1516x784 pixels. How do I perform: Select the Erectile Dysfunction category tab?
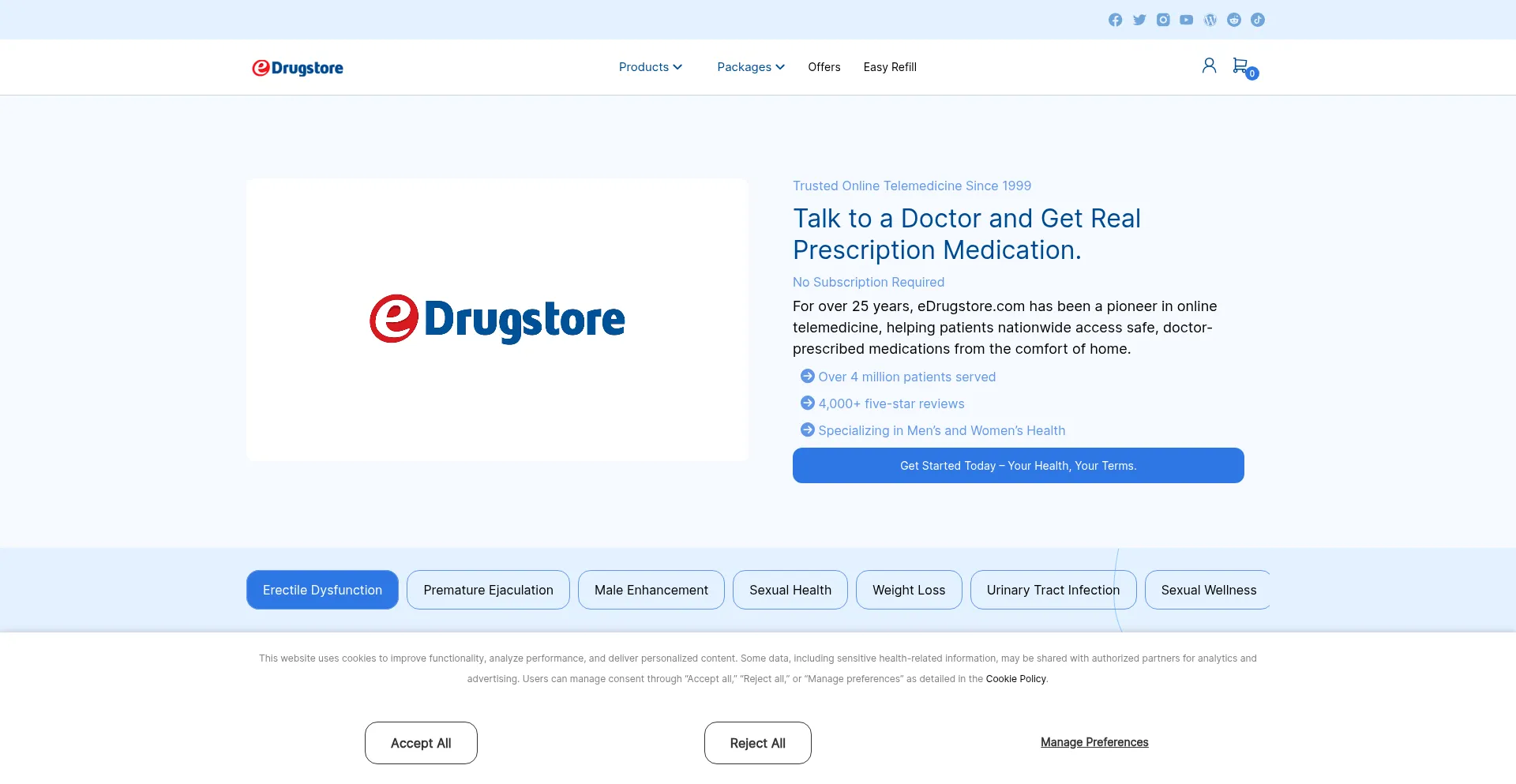[x=322, y=590]
